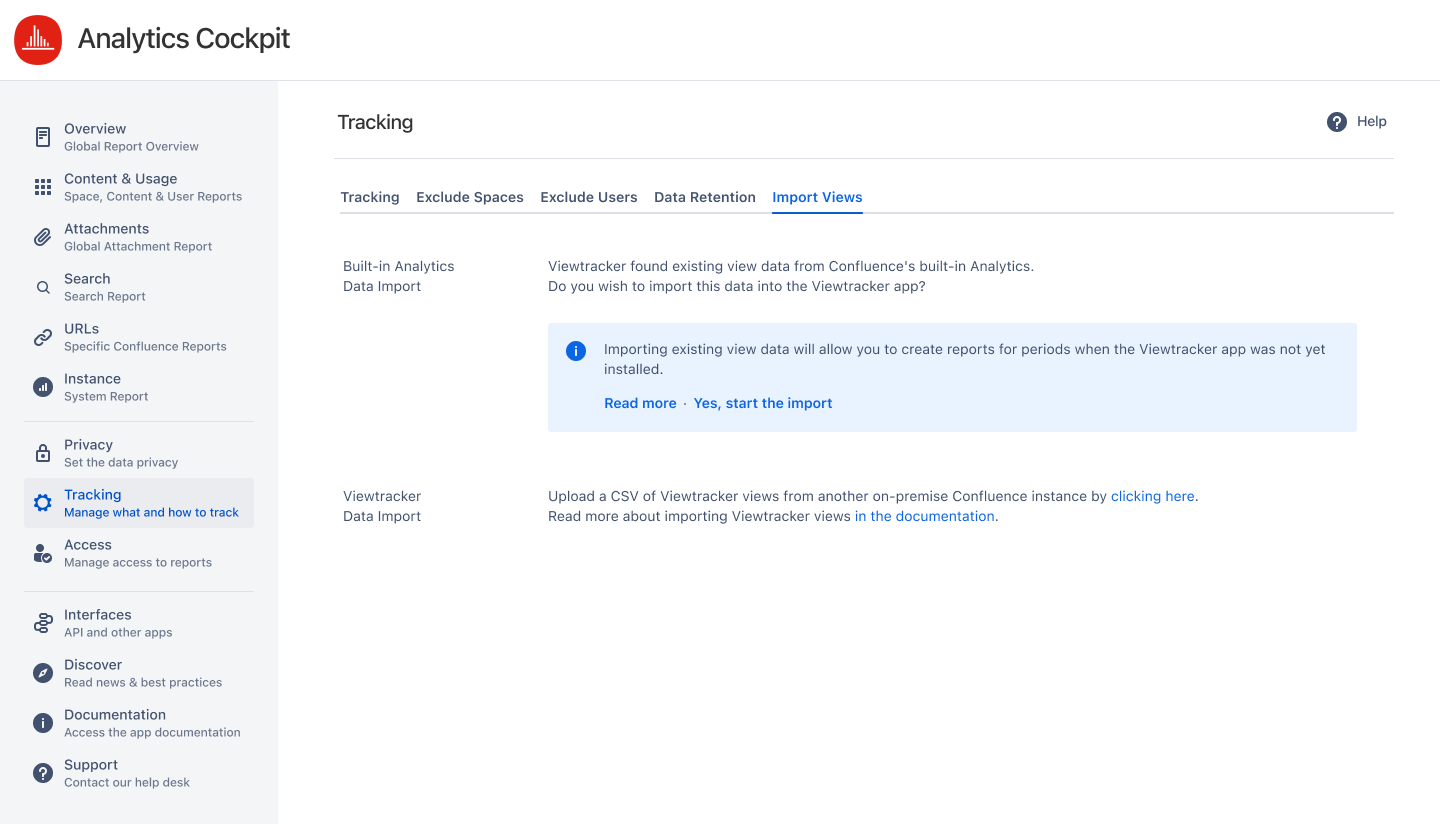
Task: Click the Support help desk icon
Action: click(43, 772)
